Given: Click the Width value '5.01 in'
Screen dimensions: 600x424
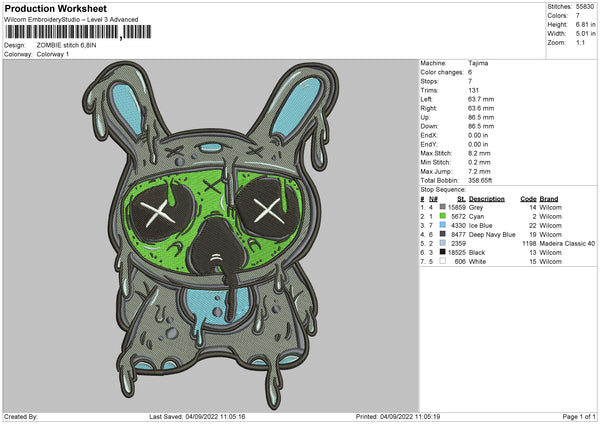Looking at the screenshot, I should [x=585, y=34].
